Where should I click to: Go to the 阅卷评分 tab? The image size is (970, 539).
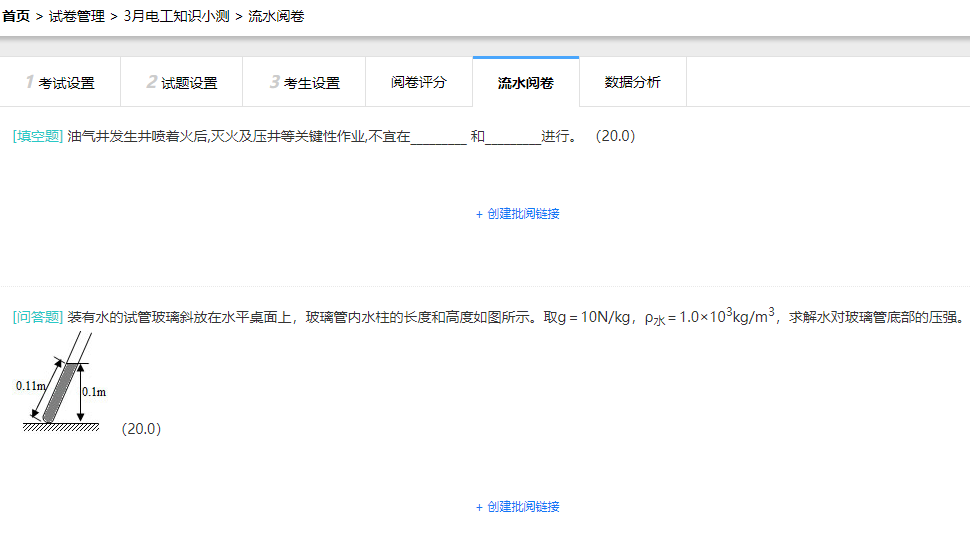tap(419, 83)
